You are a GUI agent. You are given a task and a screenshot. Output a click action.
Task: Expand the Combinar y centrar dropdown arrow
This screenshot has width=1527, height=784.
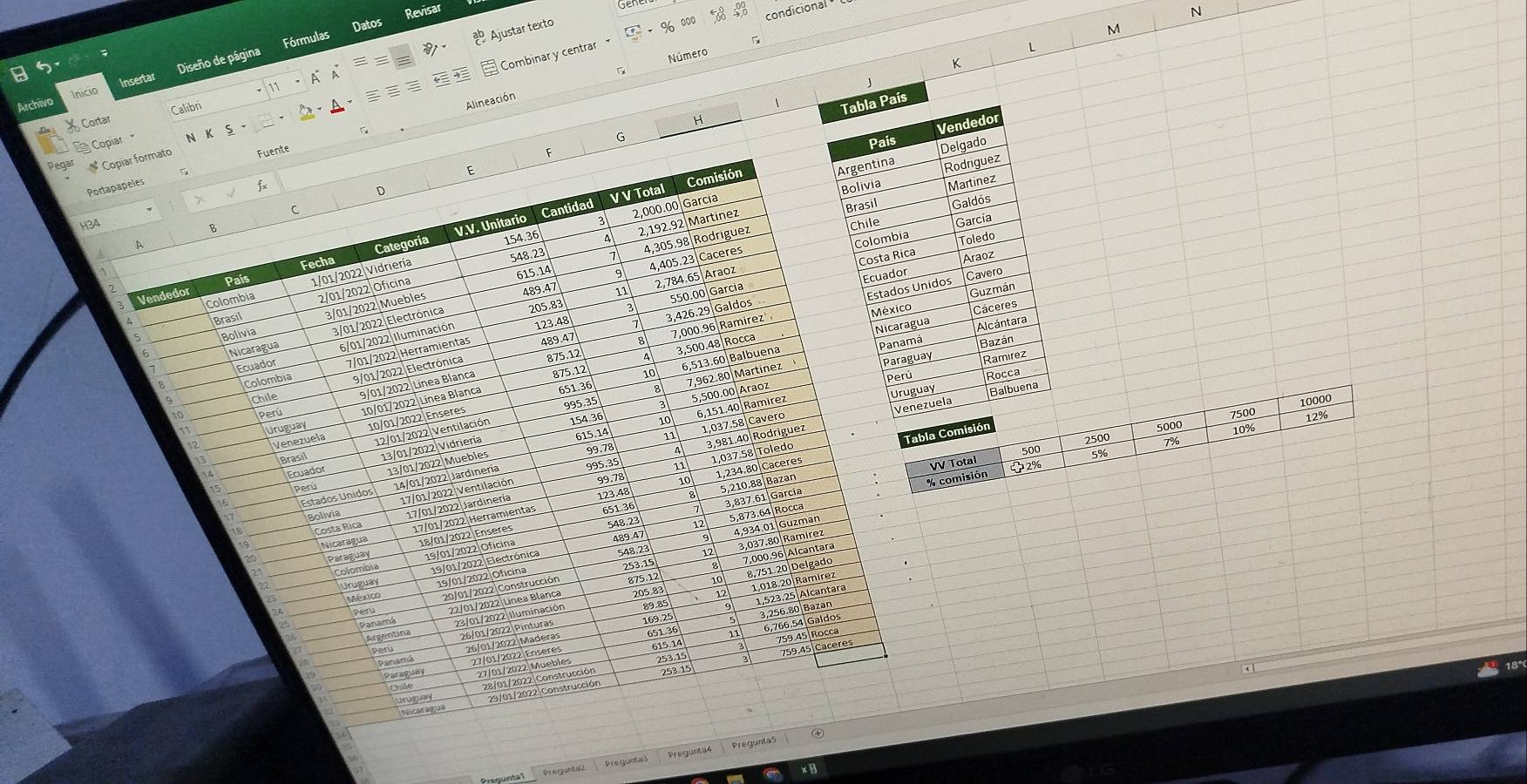pyautogui.click(x=607, y=43)
